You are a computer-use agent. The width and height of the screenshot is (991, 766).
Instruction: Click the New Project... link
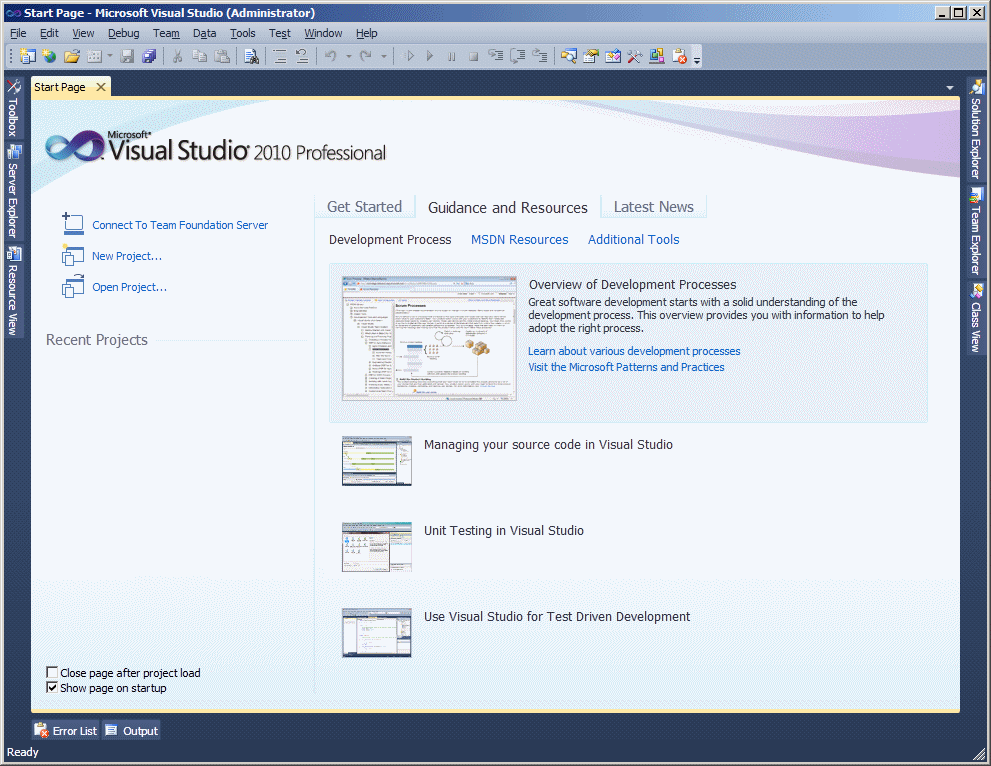click(x=127, y=256)
